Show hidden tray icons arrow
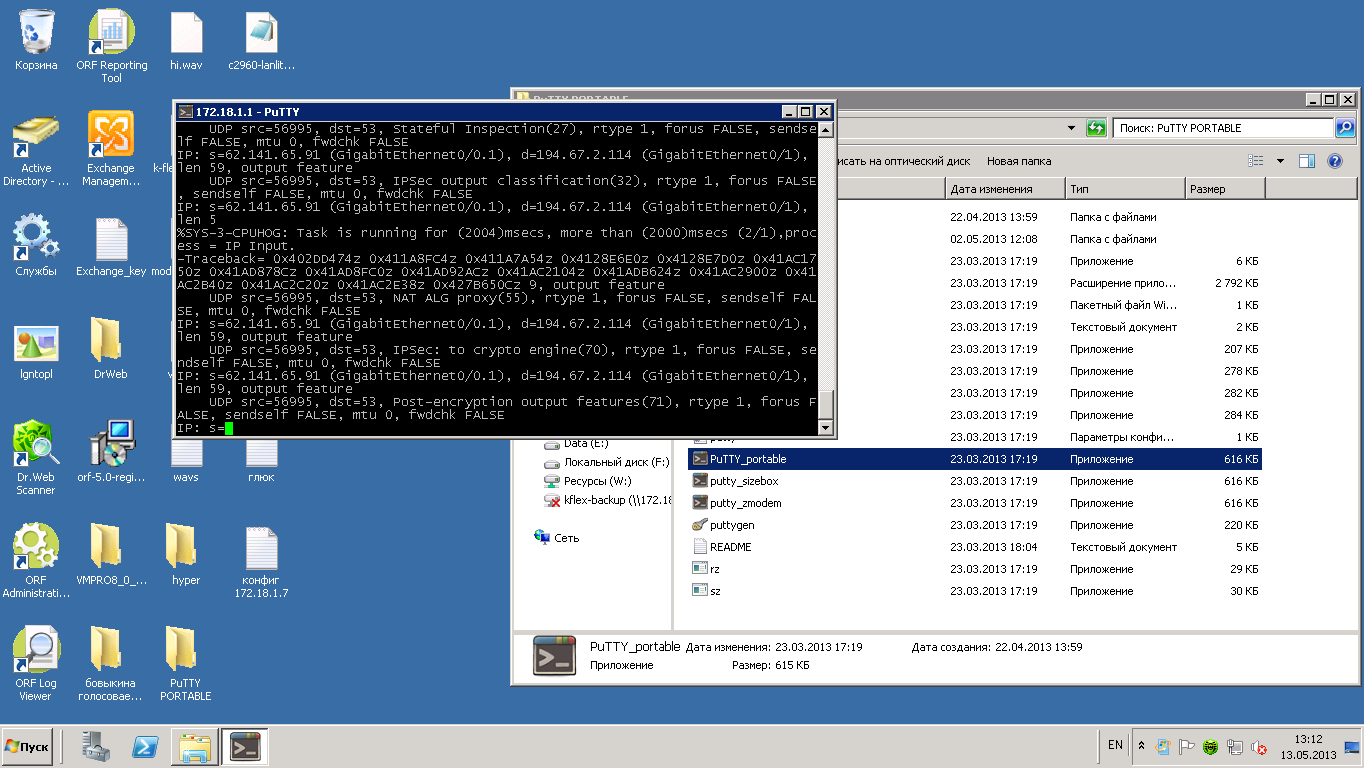The height and width of the screenshot is (768, 1364). click(x=1142, y=747)
